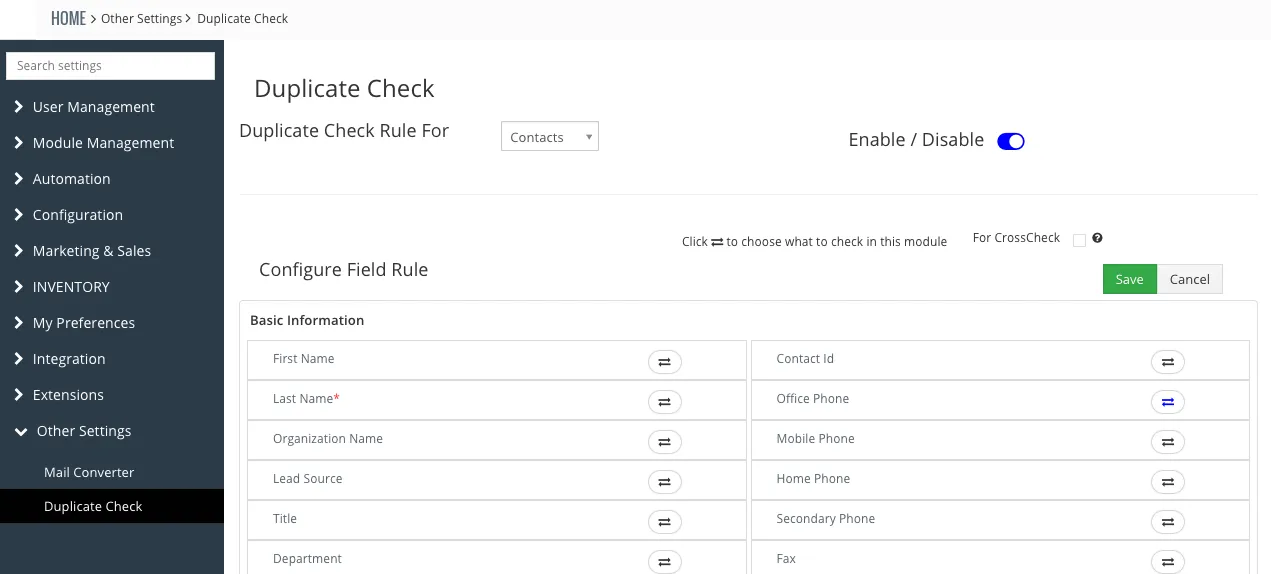The width and height of the screenshot is (1271, 574).
Task: Click the Organization Name swap icon
Action: coord(664,442)
